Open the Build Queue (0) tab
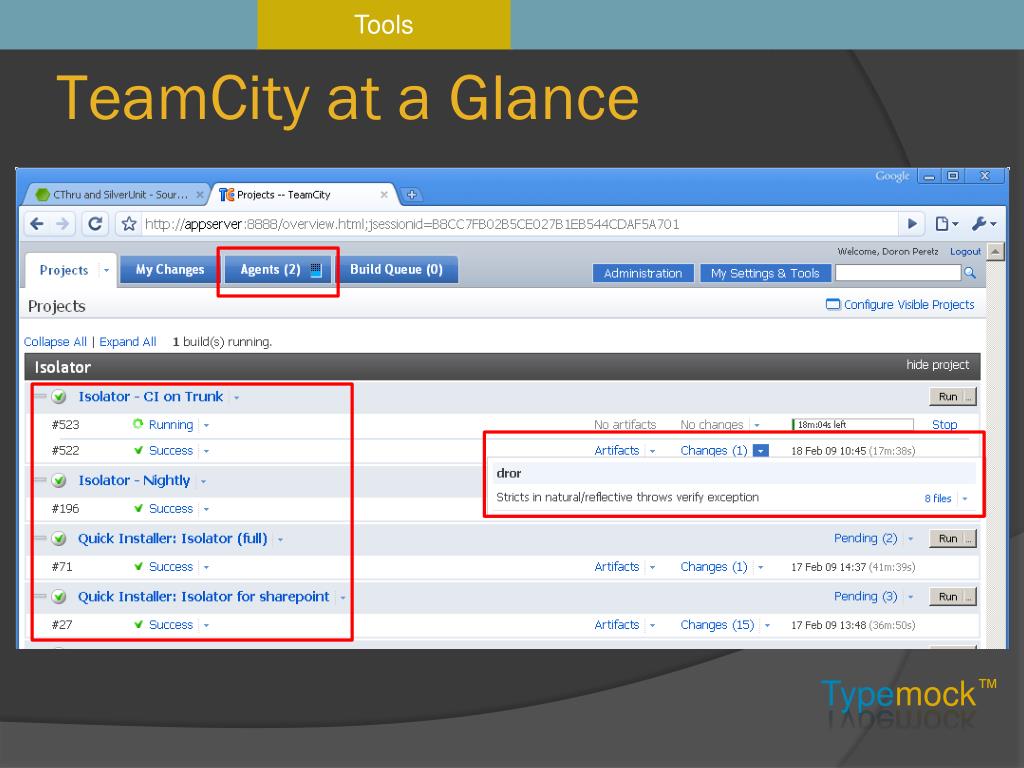Screen dimensions: 1024x768 point(396,270)
